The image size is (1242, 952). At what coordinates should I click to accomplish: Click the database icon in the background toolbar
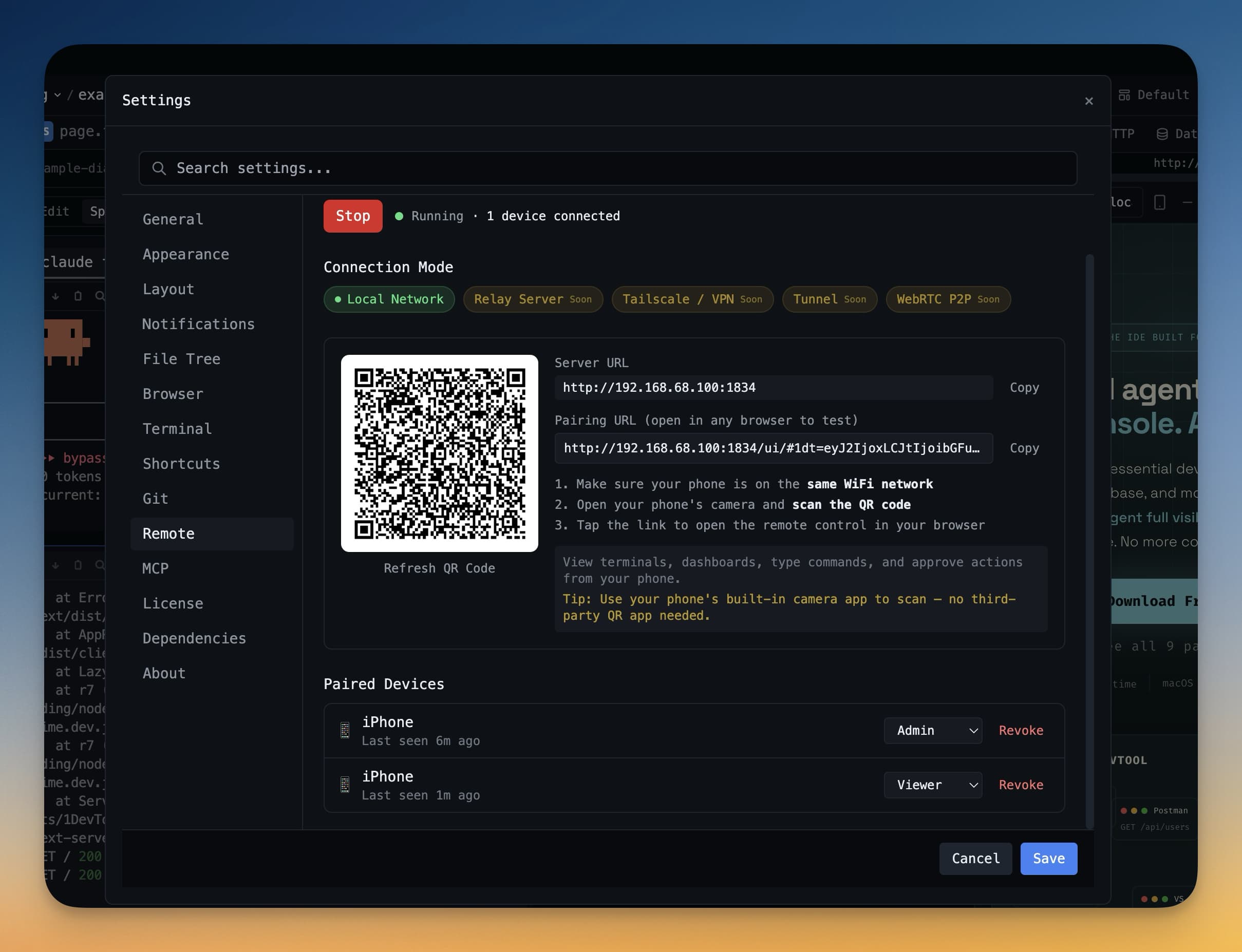1162,135
